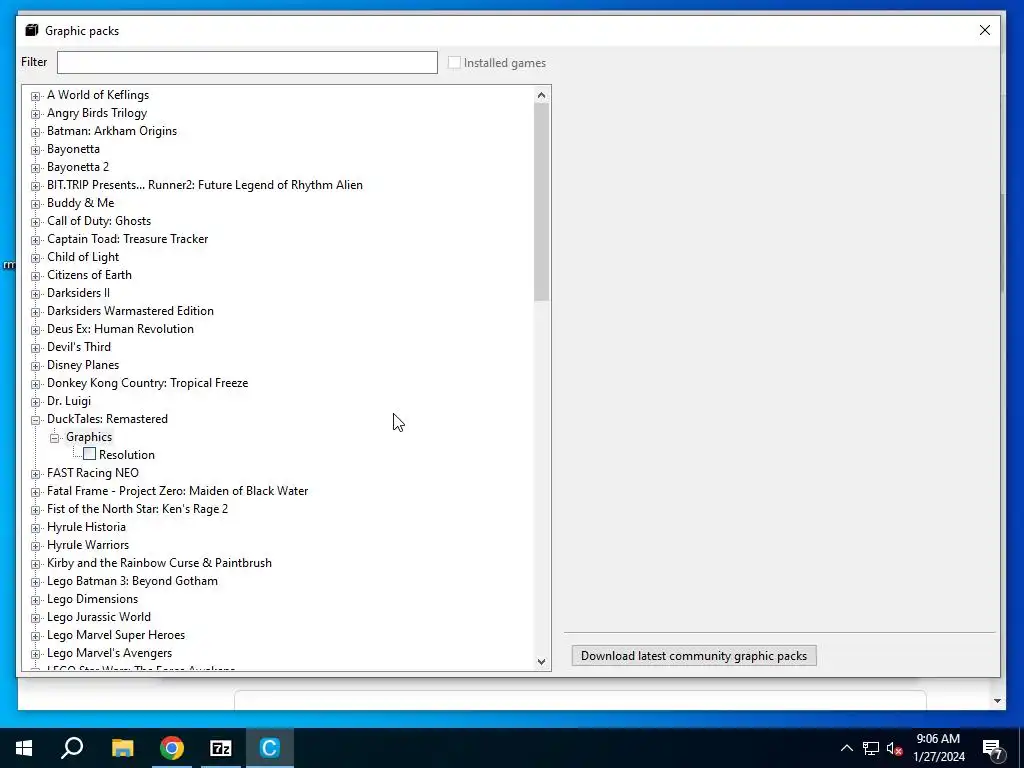Select Fatal Frame - Project Zero entry

[177, 491]
